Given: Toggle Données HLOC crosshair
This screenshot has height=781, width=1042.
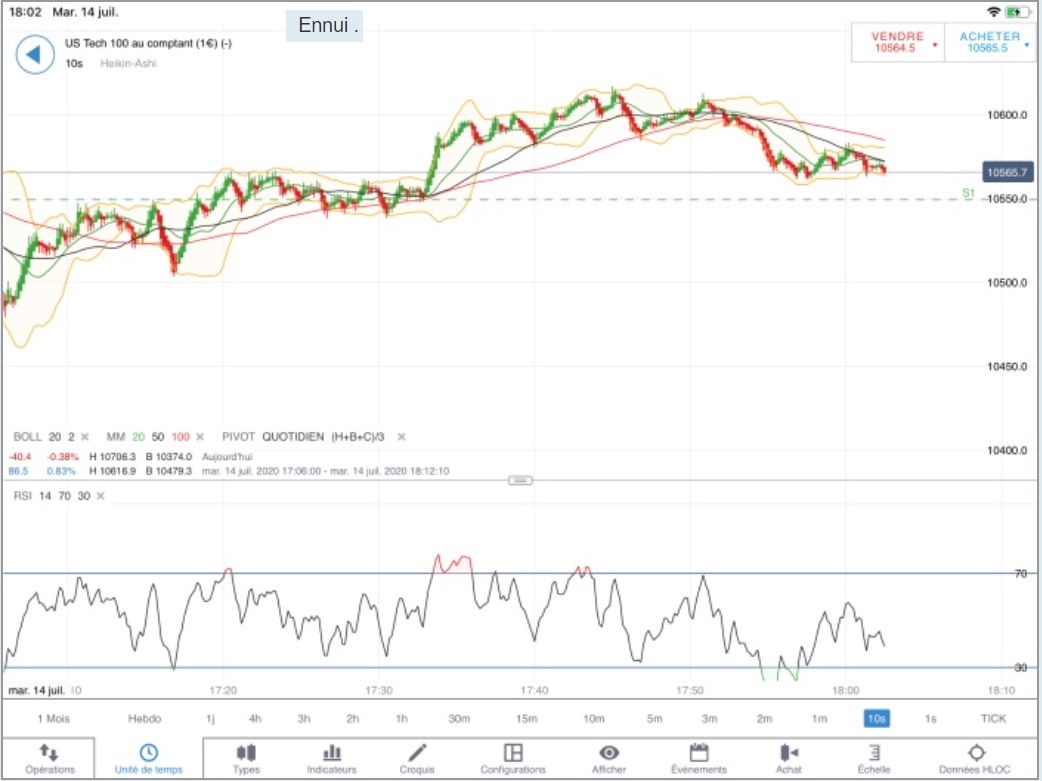Looking at the screenshot, I should point(974,759).
